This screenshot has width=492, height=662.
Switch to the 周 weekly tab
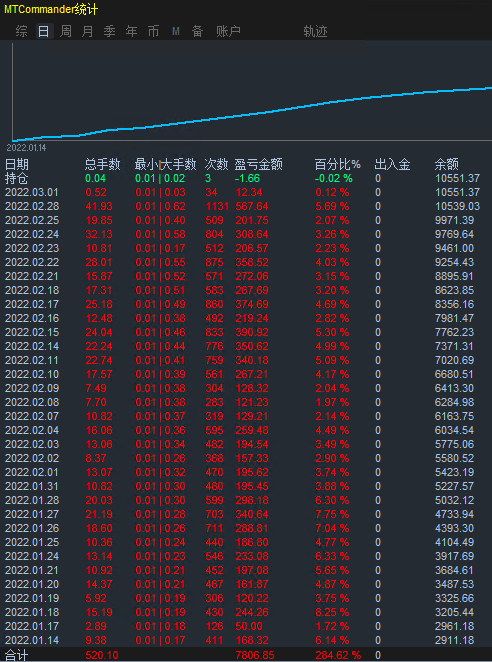pyautogui.click(x=65, y=31)
